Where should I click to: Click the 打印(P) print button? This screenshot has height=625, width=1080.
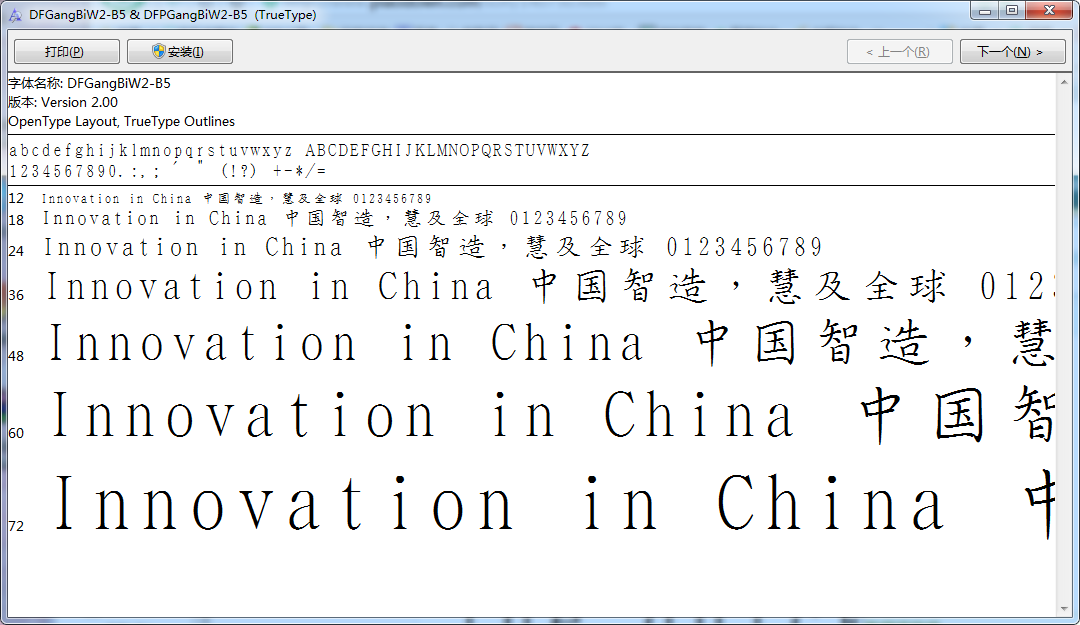tap(67, 52)
